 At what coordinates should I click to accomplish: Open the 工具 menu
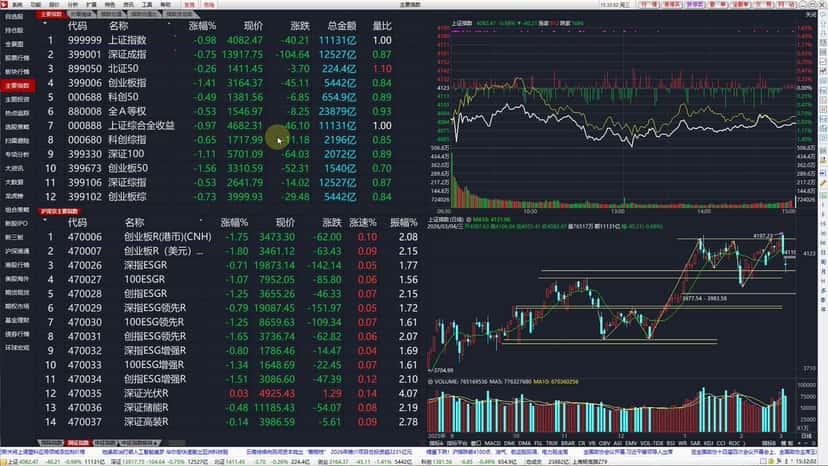click(x=147, y=5)
